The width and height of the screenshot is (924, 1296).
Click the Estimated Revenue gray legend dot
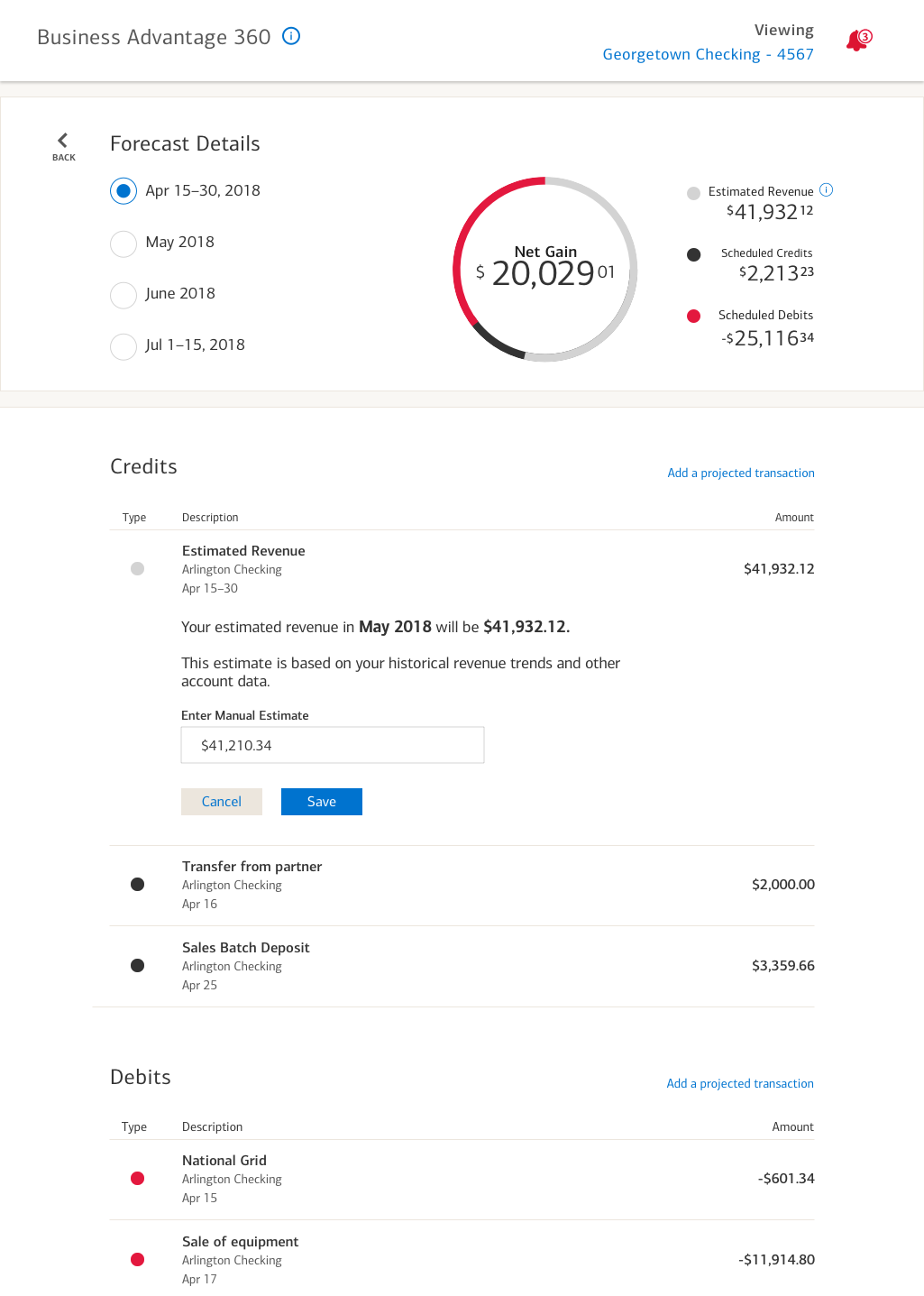coord(693,193)
